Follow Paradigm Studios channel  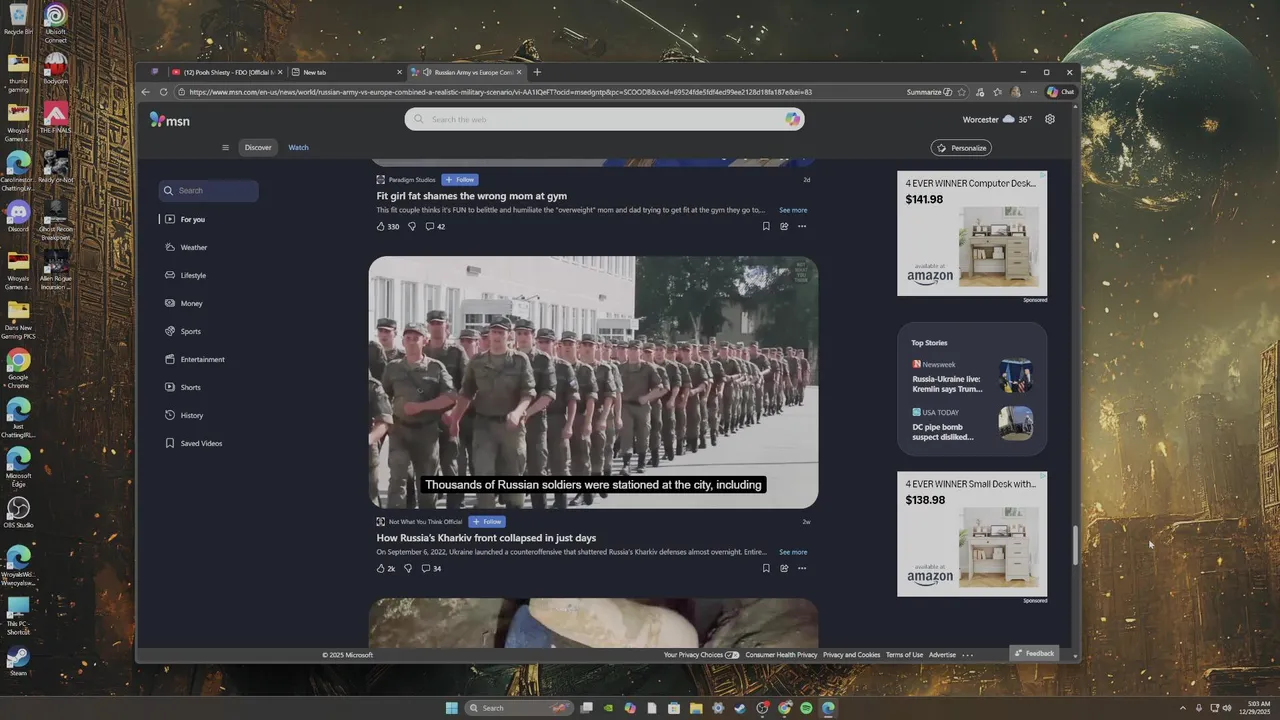tap(460, 180)
